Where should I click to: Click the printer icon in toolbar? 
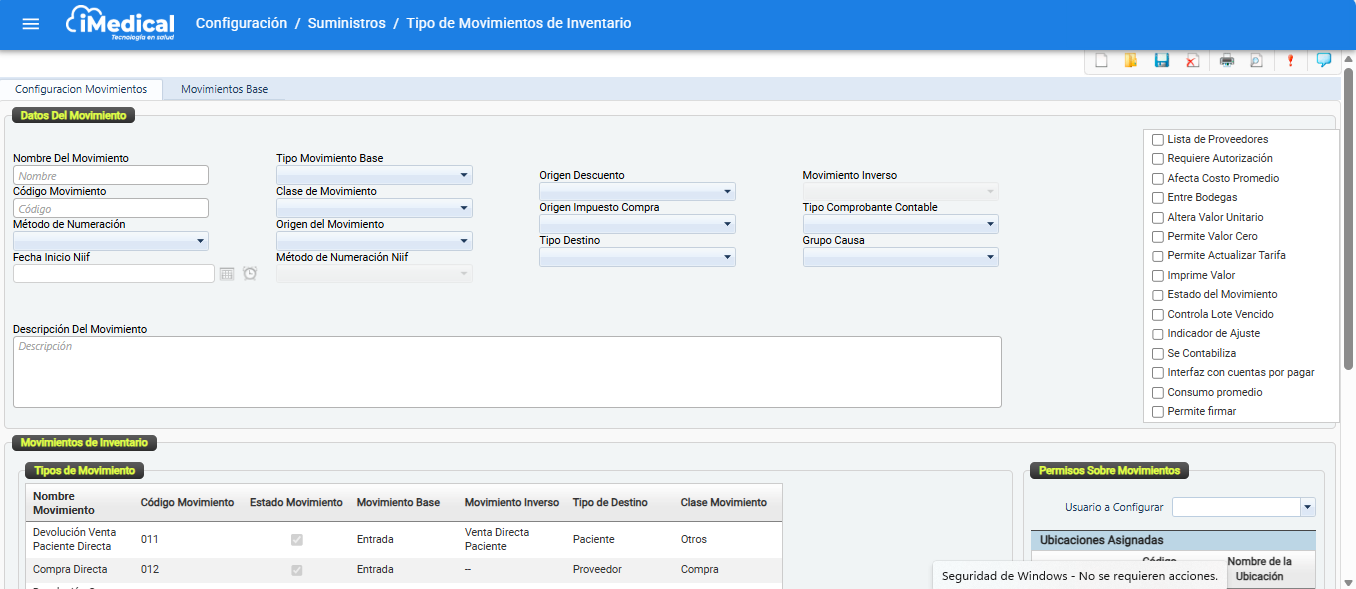pyautogui.click(x=1227, y=61)
